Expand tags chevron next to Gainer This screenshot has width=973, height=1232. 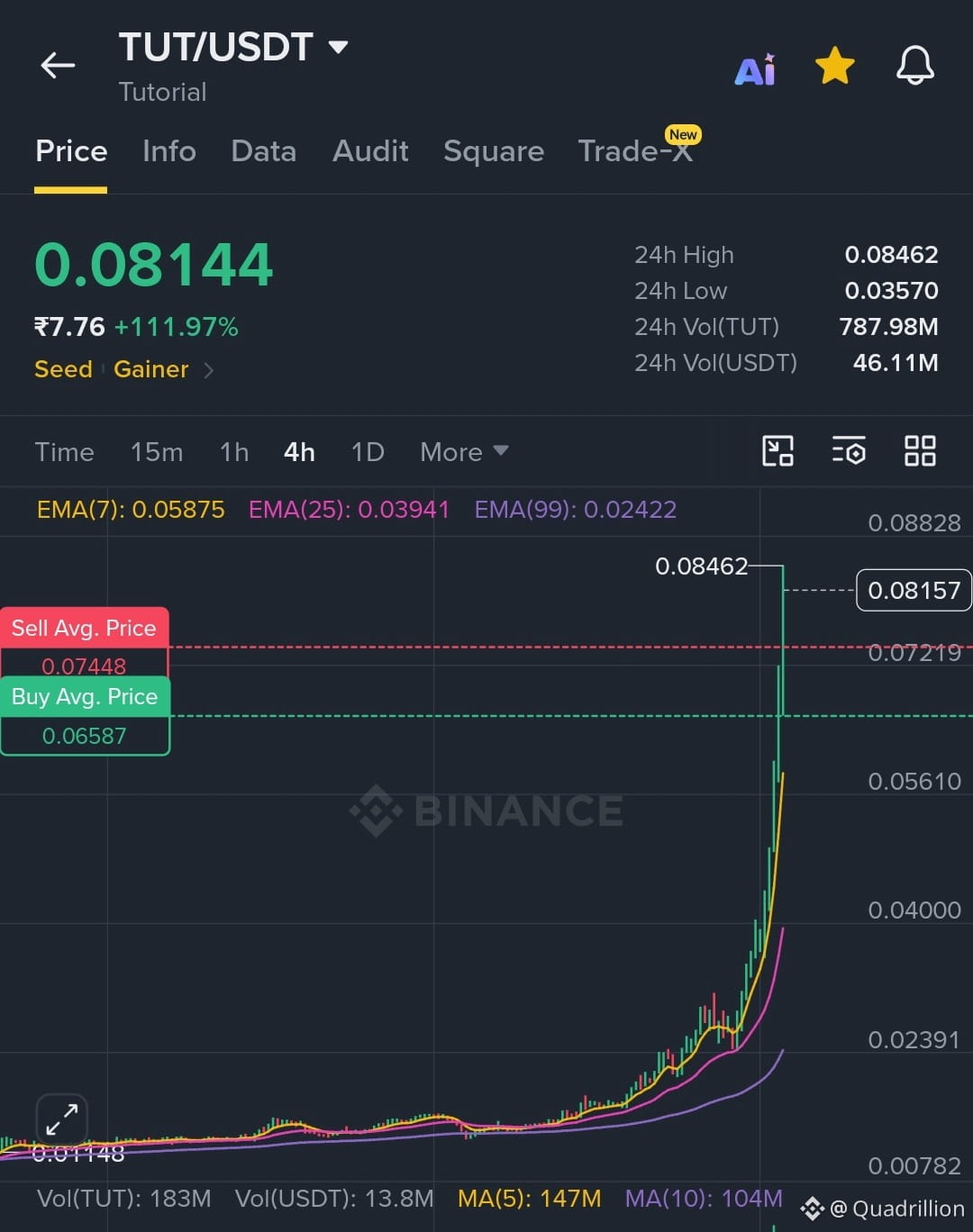[x=209, y=370]
